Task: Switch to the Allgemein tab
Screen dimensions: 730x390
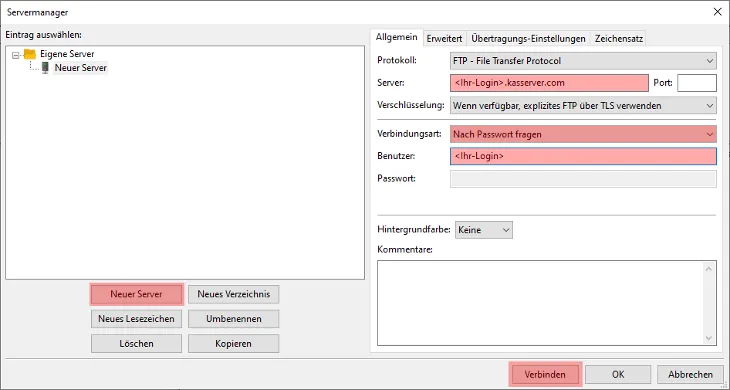Action: click(x=396, y=37)
